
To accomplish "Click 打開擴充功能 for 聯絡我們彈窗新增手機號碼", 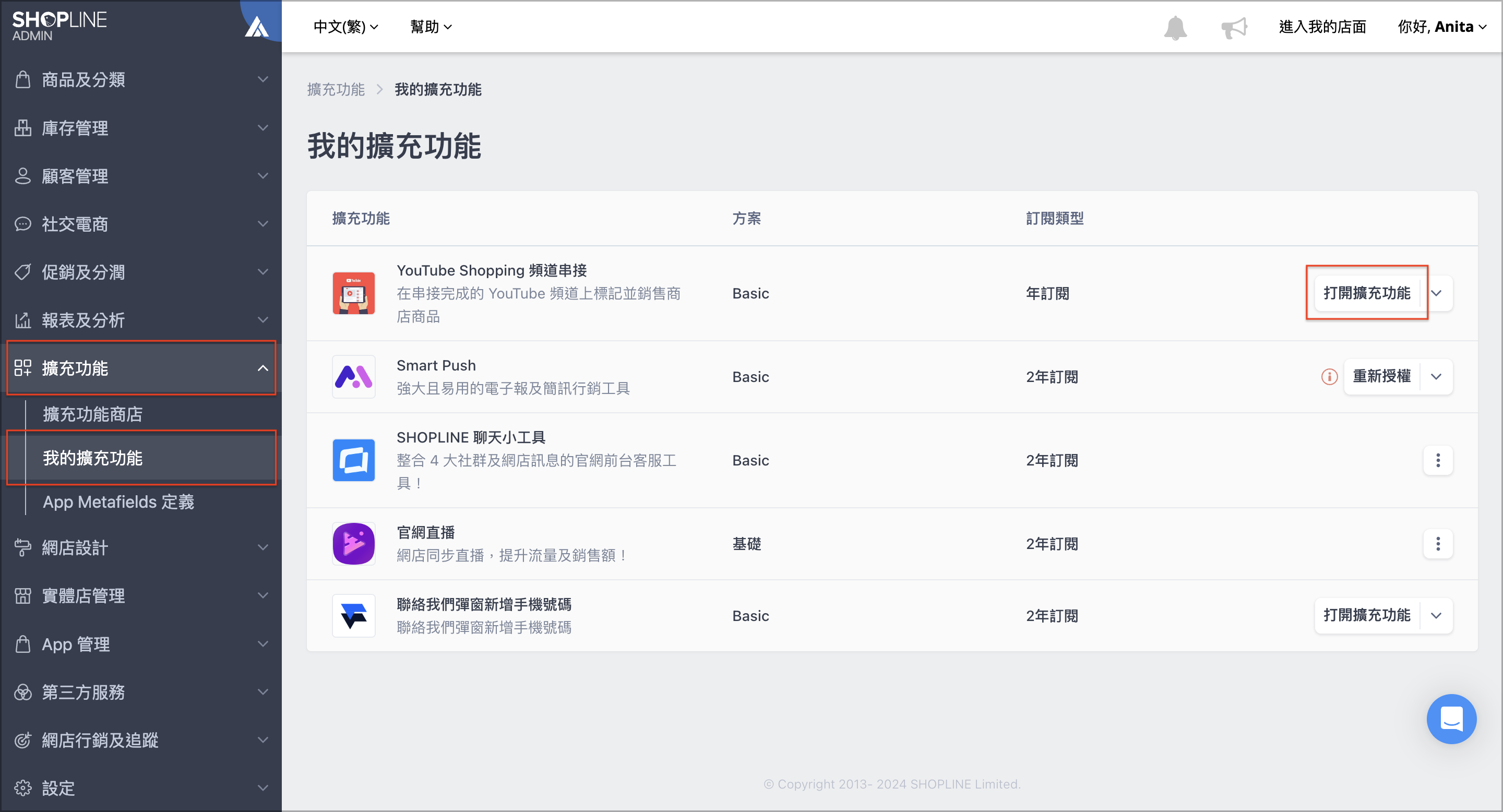I will (1366, 615).
